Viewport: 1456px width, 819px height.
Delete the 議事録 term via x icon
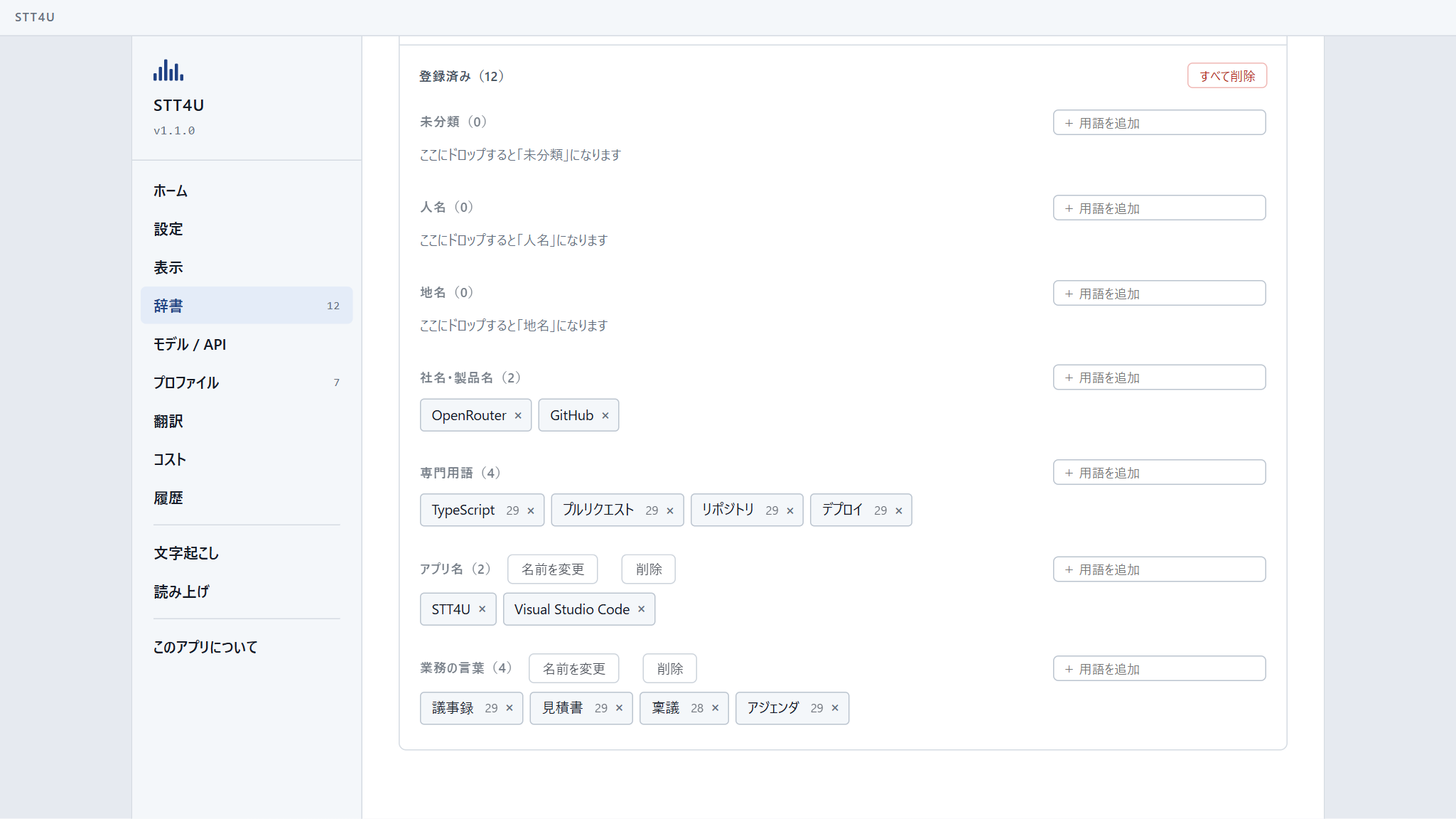coord(509,708)
